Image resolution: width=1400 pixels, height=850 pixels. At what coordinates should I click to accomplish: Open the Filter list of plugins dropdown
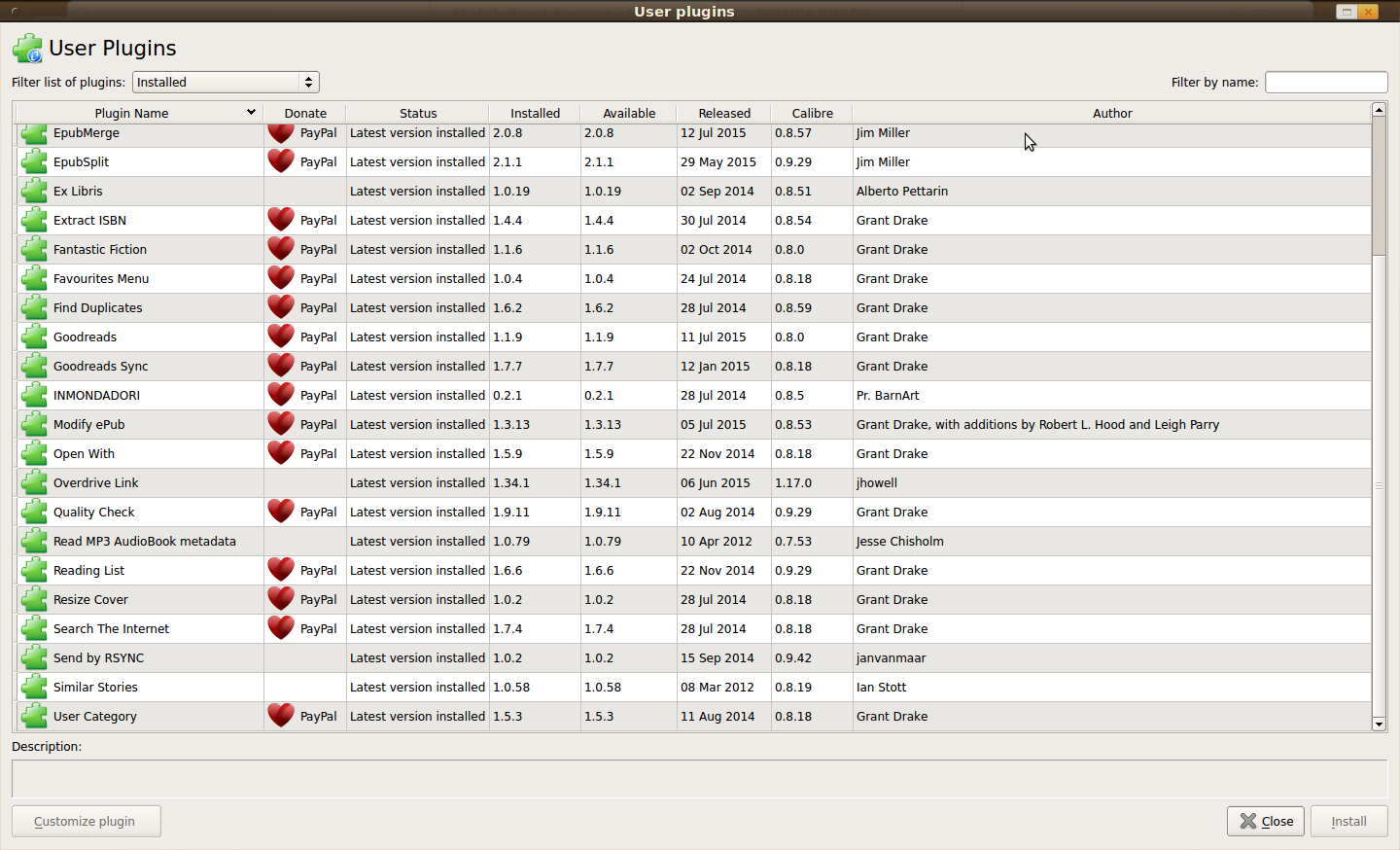tap(226, 82)
